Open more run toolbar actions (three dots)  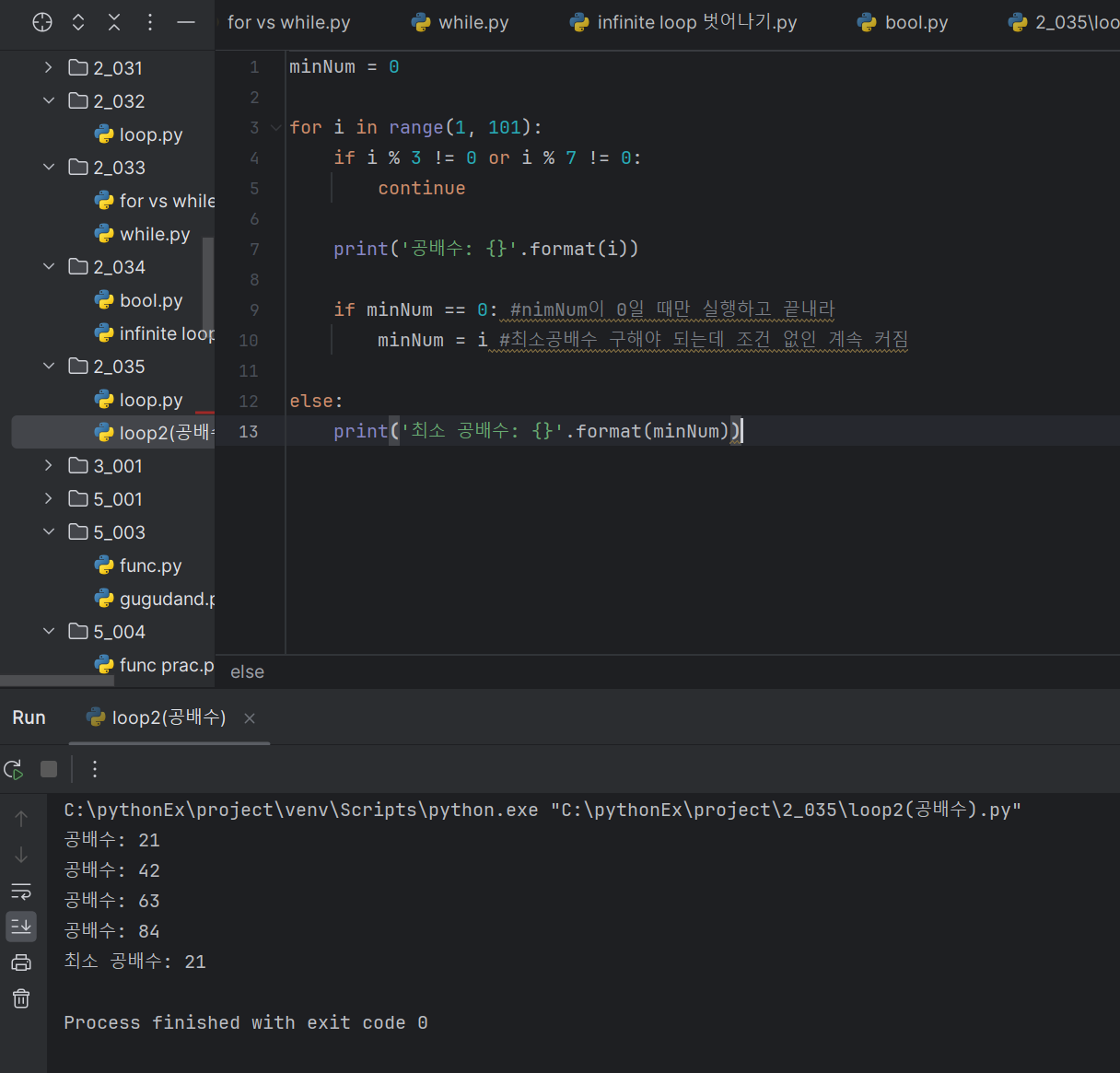click(94, 769)
